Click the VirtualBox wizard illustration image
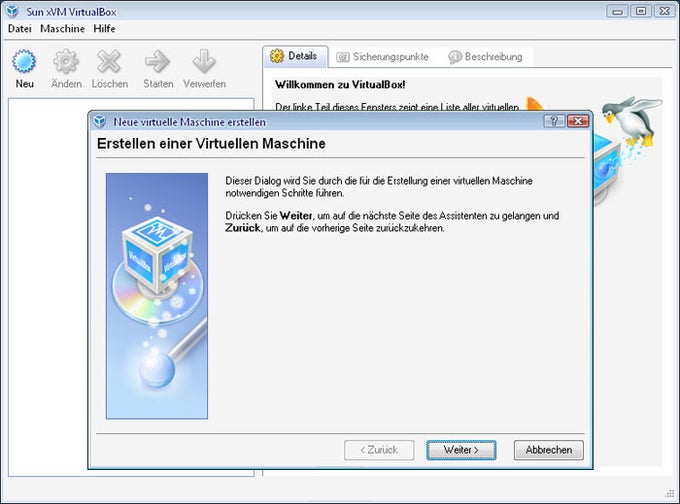The width and height of the screenshot is (680, 504). (157, 296)
